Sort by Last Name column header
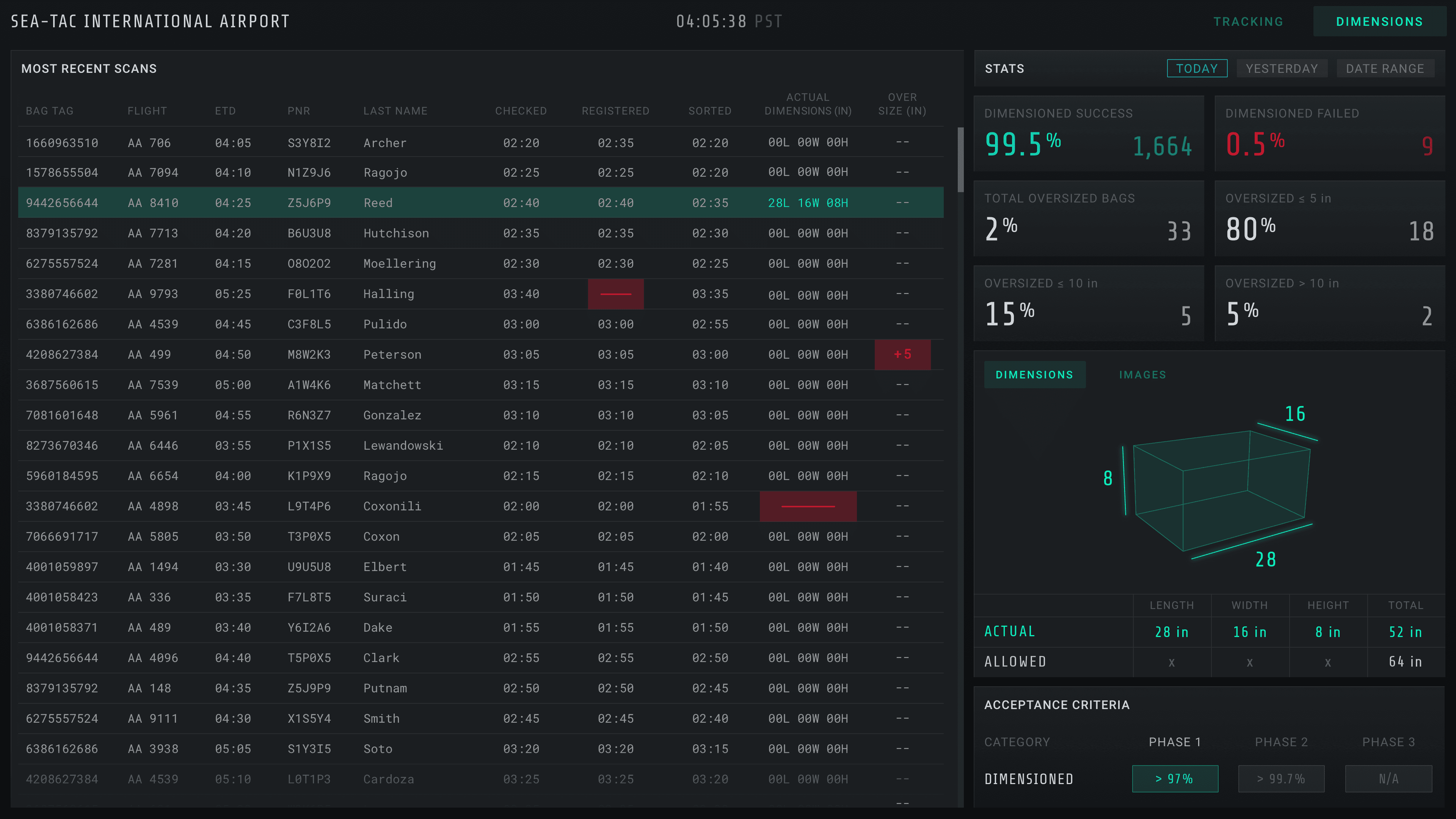 coord(395,111)
